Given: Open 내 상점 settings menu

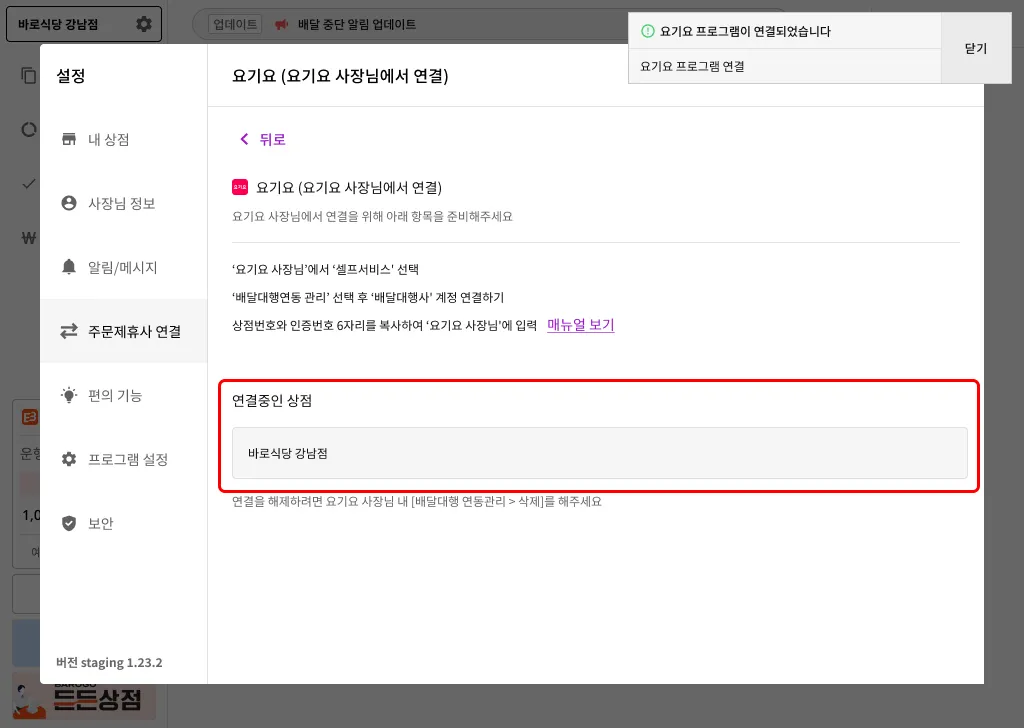Looking at the screenshot, I should (x=124, y=139).
